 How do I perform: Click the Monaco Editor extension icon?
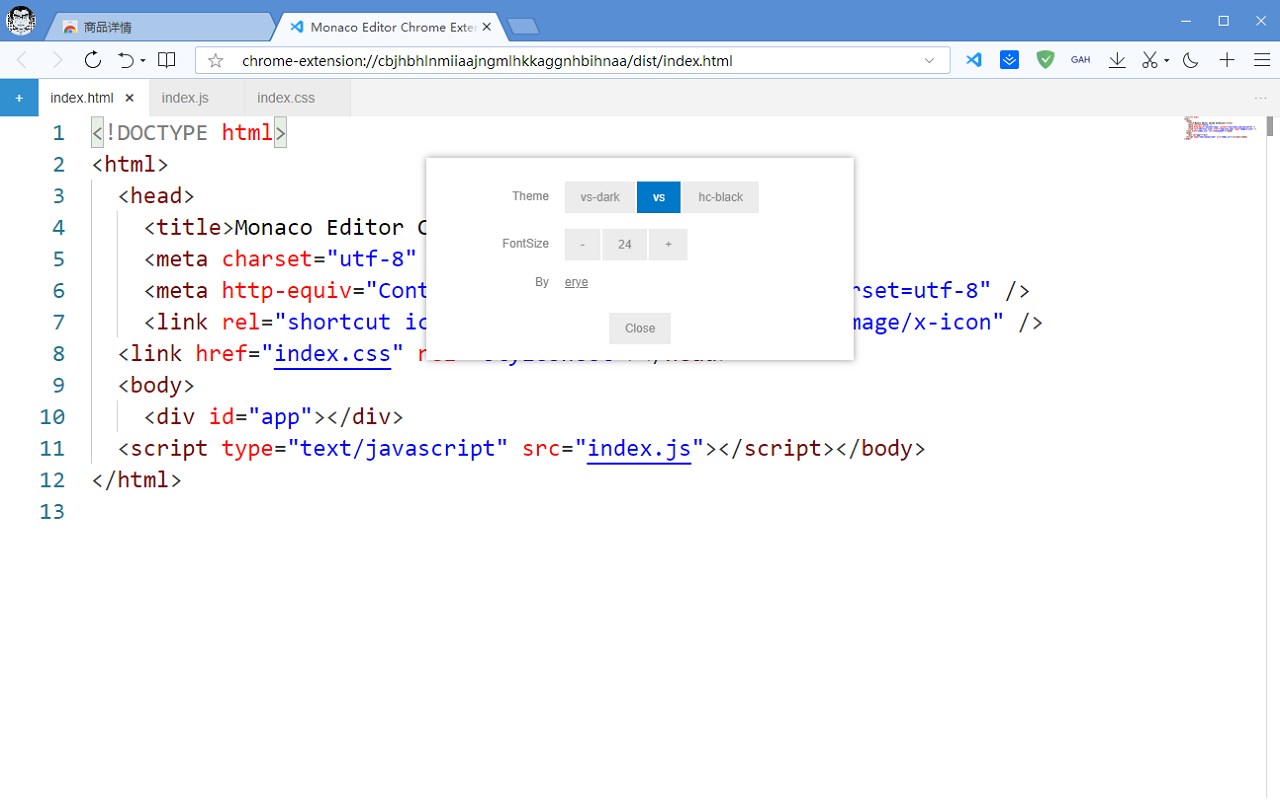[974, 60]
